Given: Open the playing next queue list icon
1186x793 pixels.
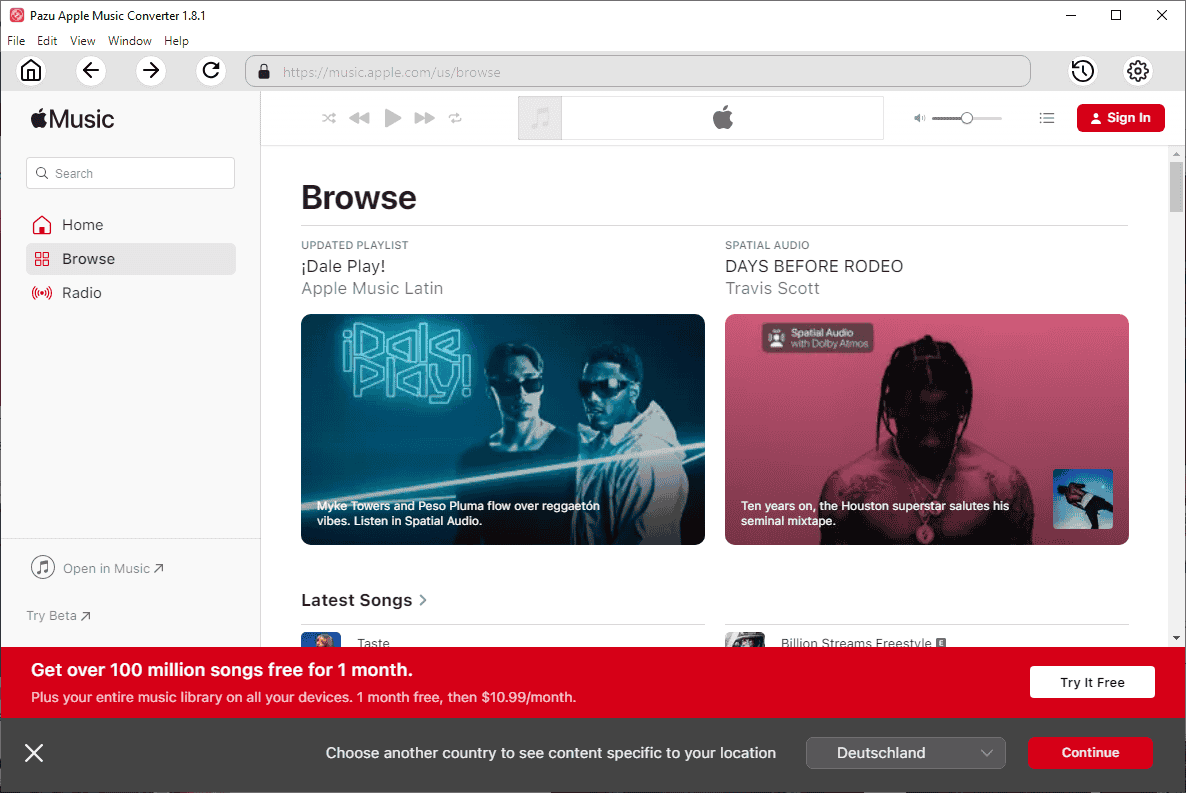Looking at the screenshot, I should click(1047, 118).
